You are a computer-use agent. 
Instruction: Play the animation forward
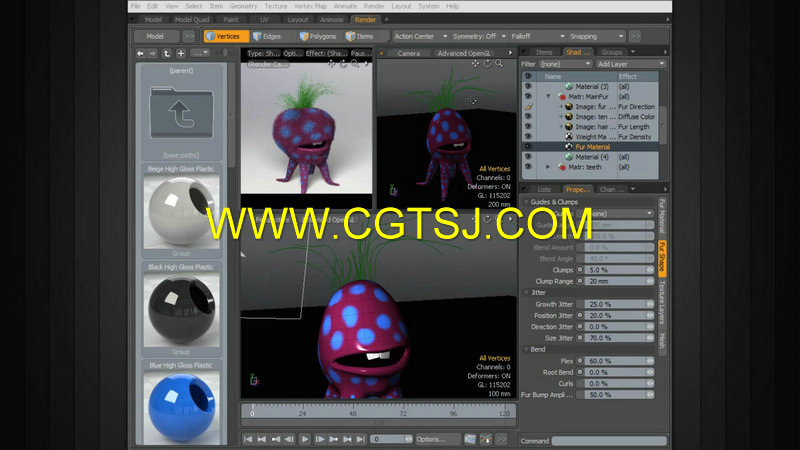[305, 439]
